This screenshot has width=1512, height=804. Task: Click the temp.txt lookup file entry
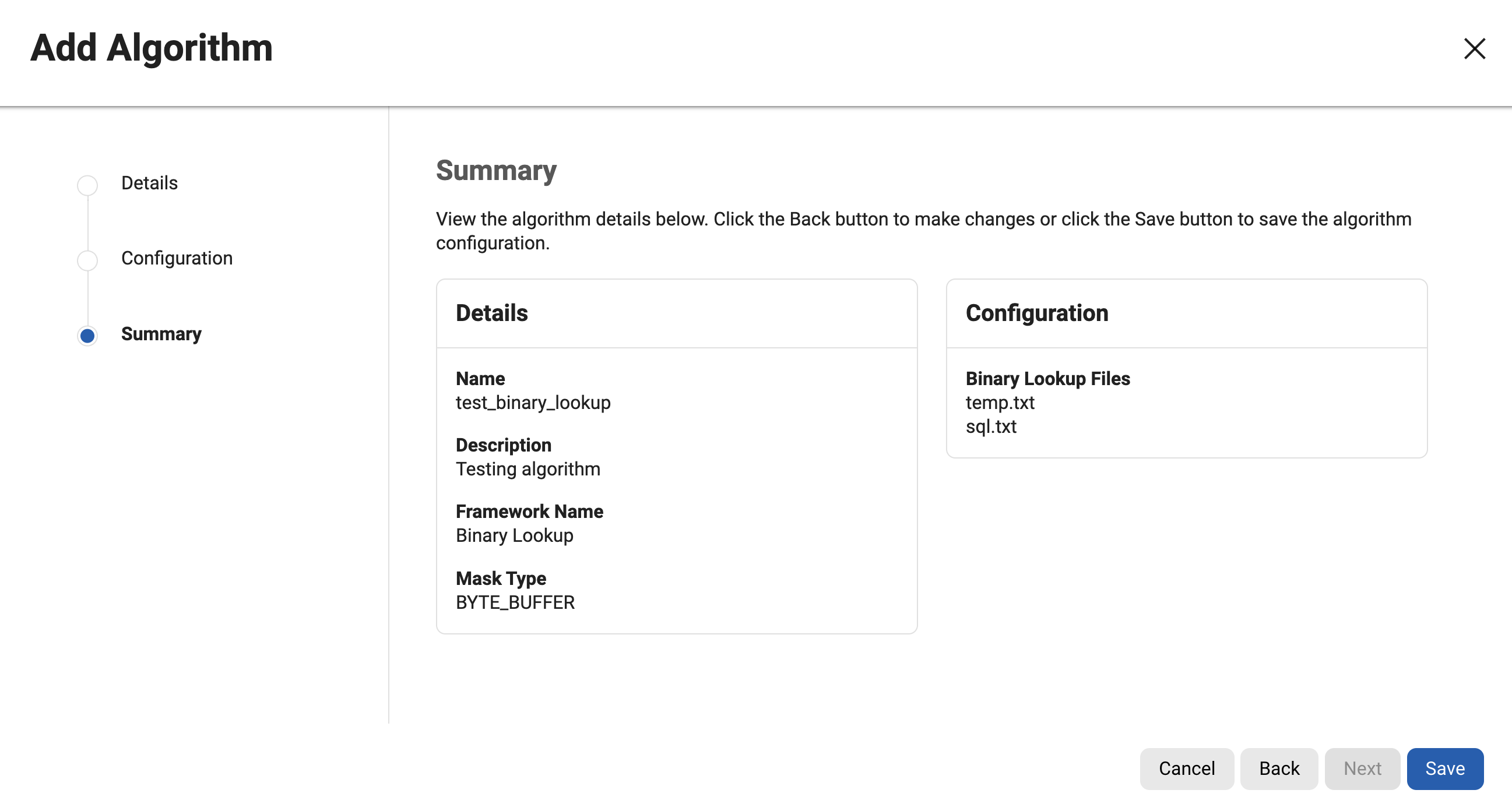coord(1000,403)
